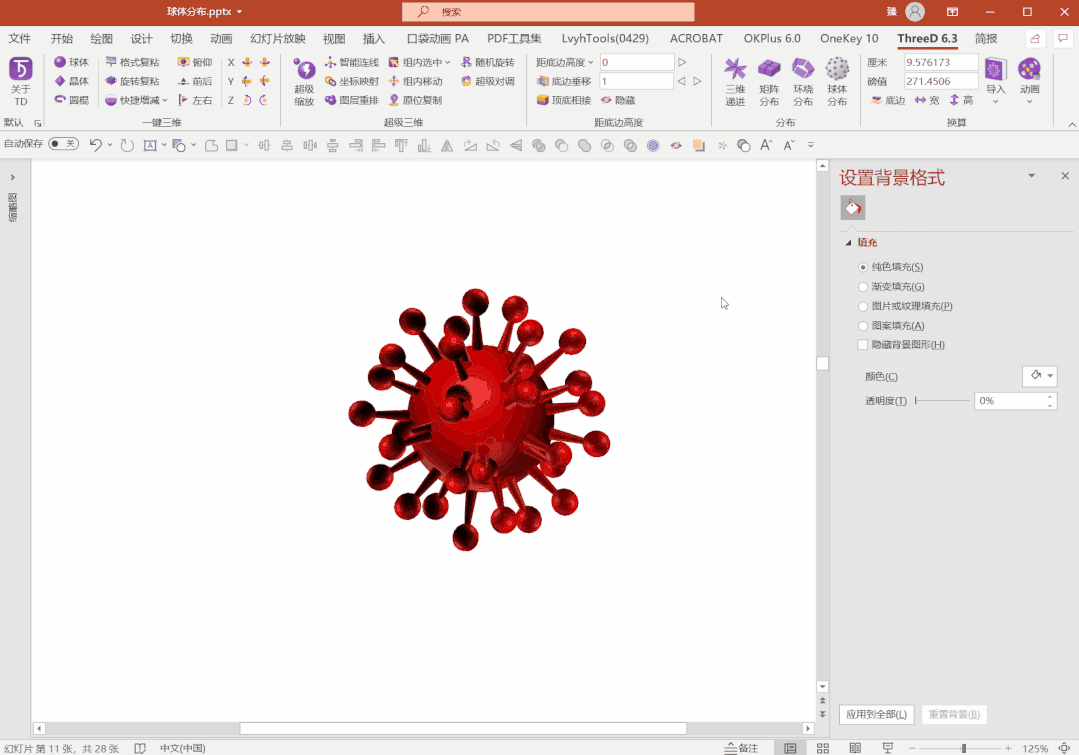
Task: Click 隐藏 hide in ribbon
Action: coord(618,100)
